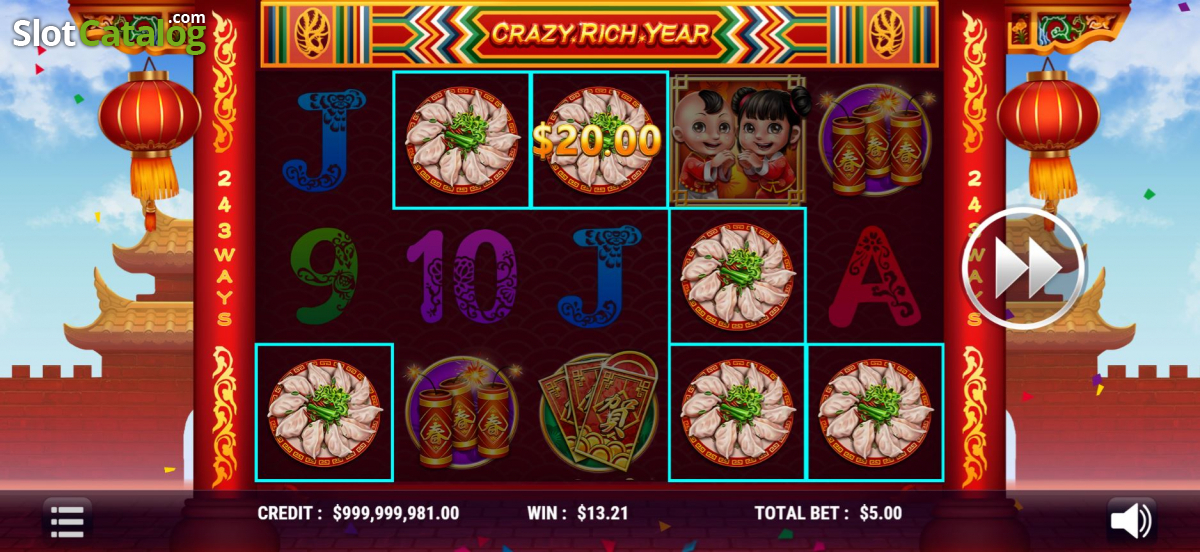Click the two children symbol
Image resolution: width=1200 pixels, height=552 pixels.
coord(737,139)
